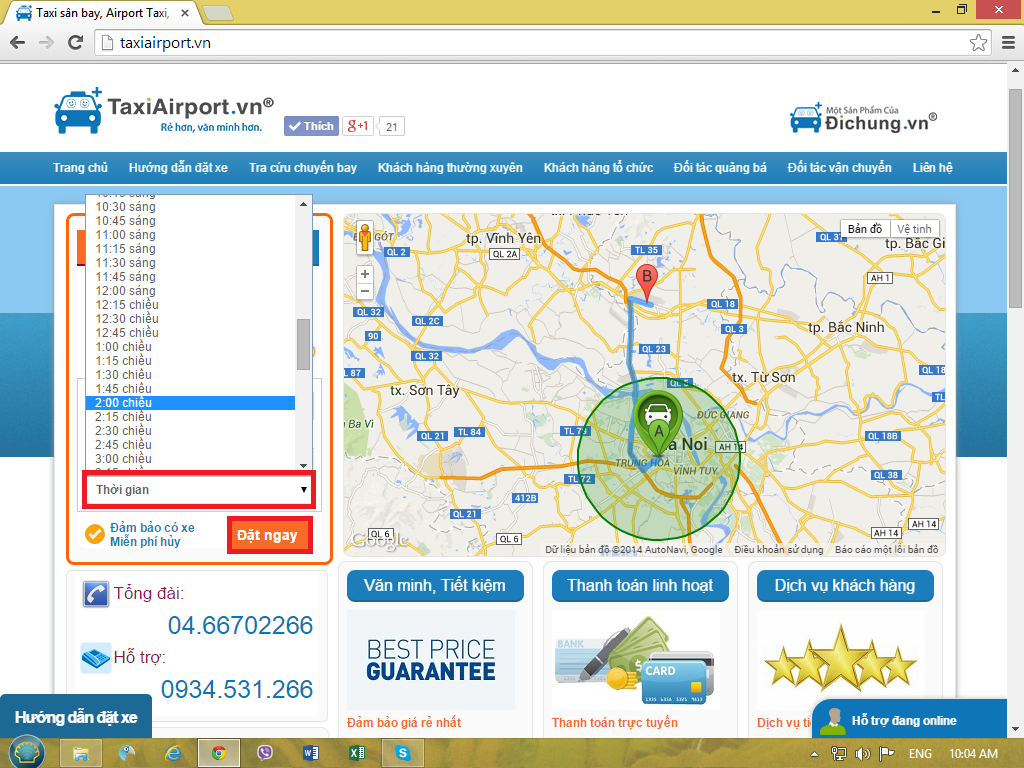Screen dimensions: 1024x768
Task: Switch map to Vệ tinh view
Action: [913, 229]
